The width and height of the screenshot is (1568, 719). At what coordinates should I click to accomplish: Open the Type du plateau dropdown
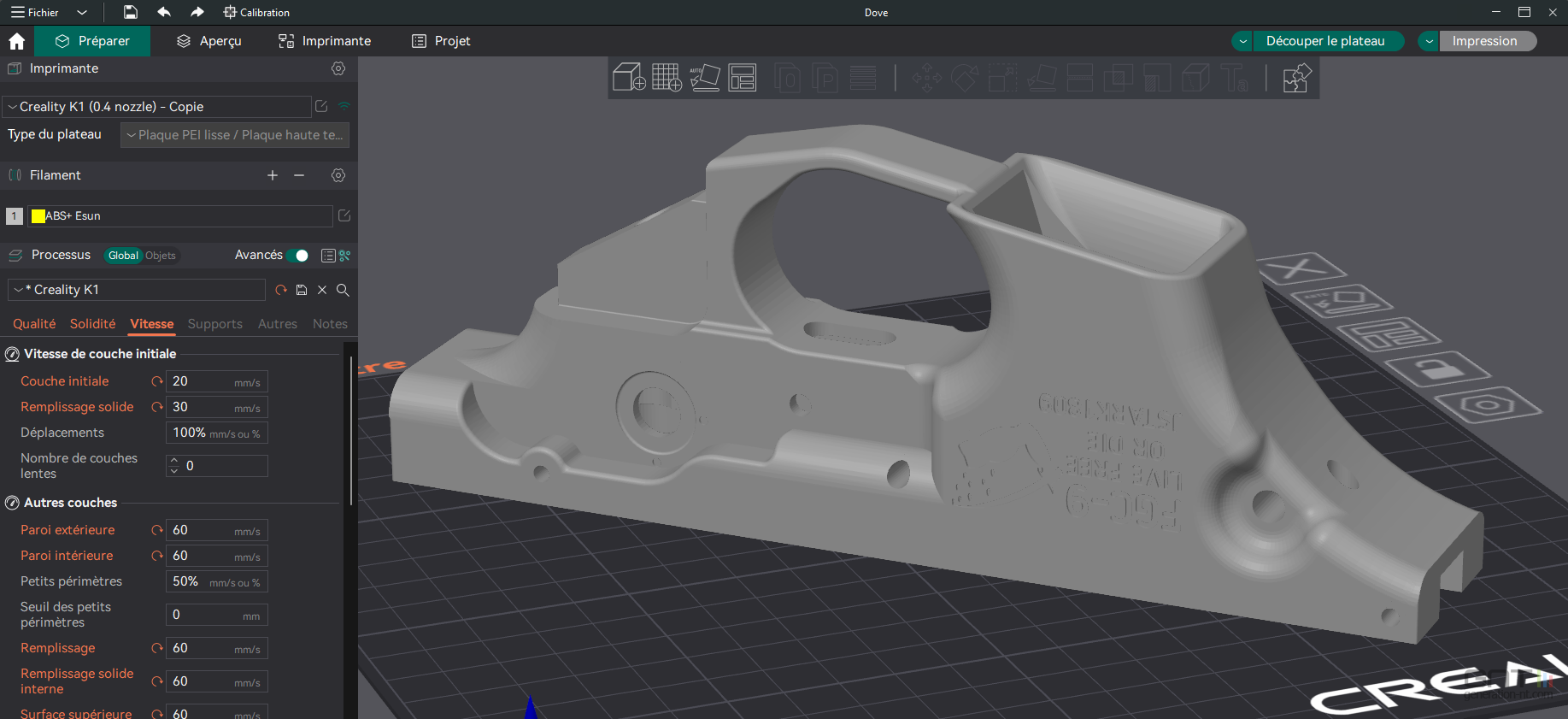235,135
